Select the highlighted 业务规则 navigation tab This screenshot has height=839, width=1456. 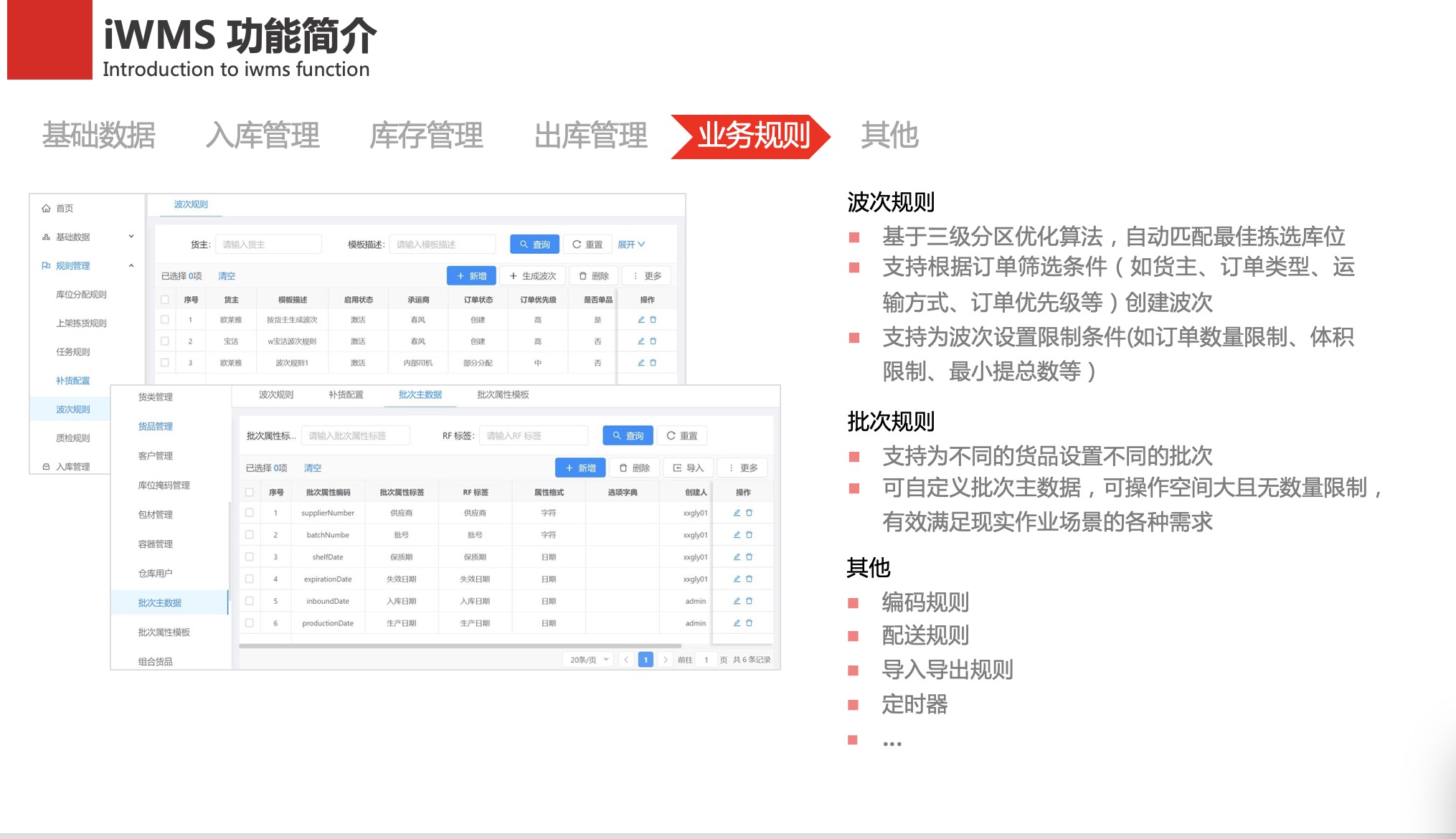point(751,136)
